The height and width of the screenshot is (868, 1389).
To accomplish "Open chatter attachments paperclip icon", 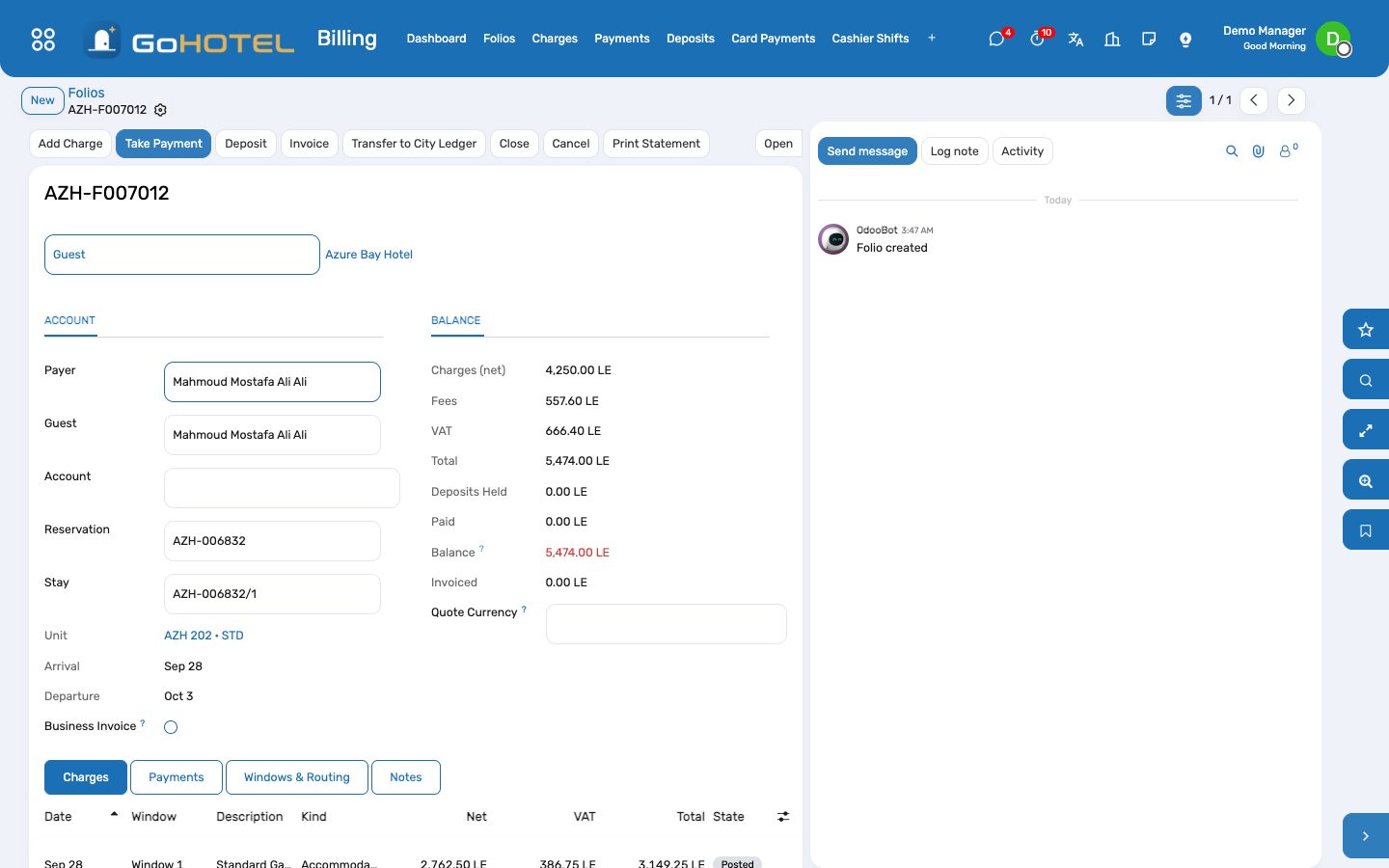I will click(1259, 151).
